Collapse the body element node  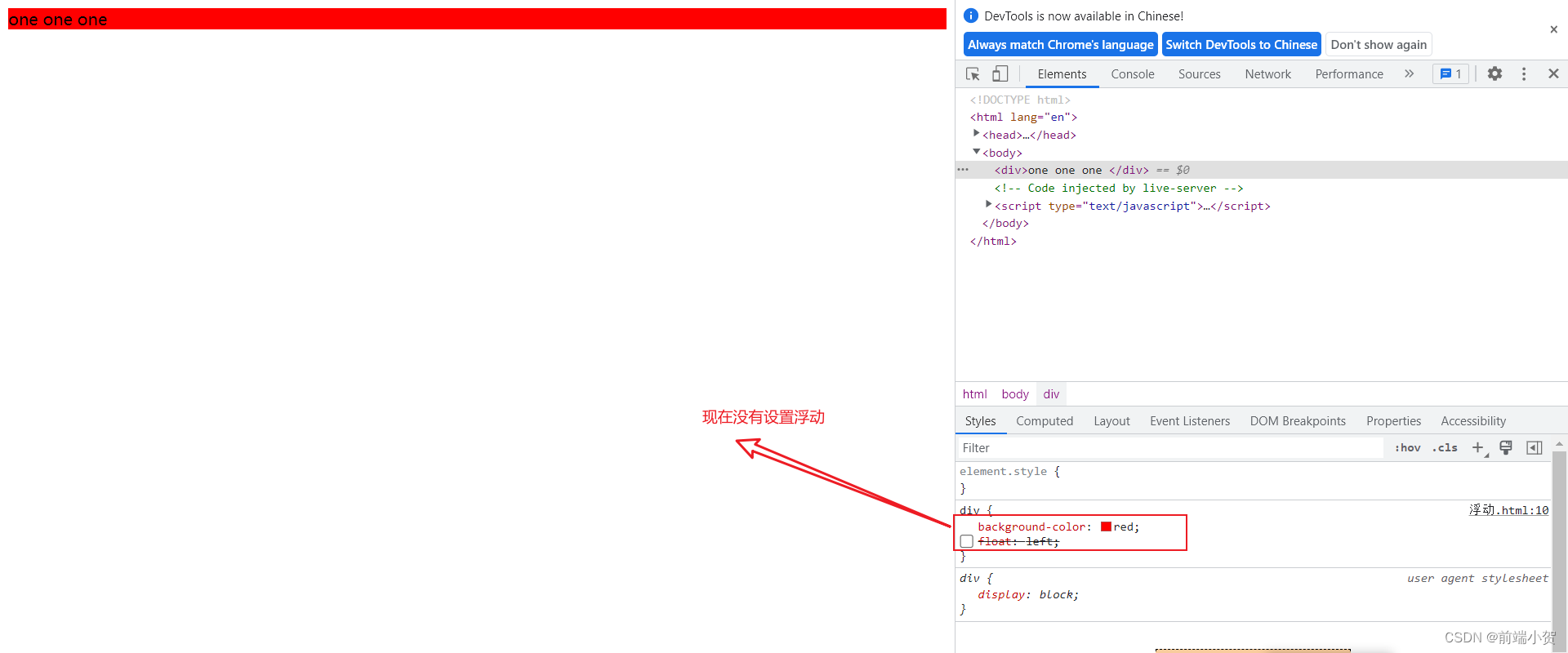coord(976,151)
